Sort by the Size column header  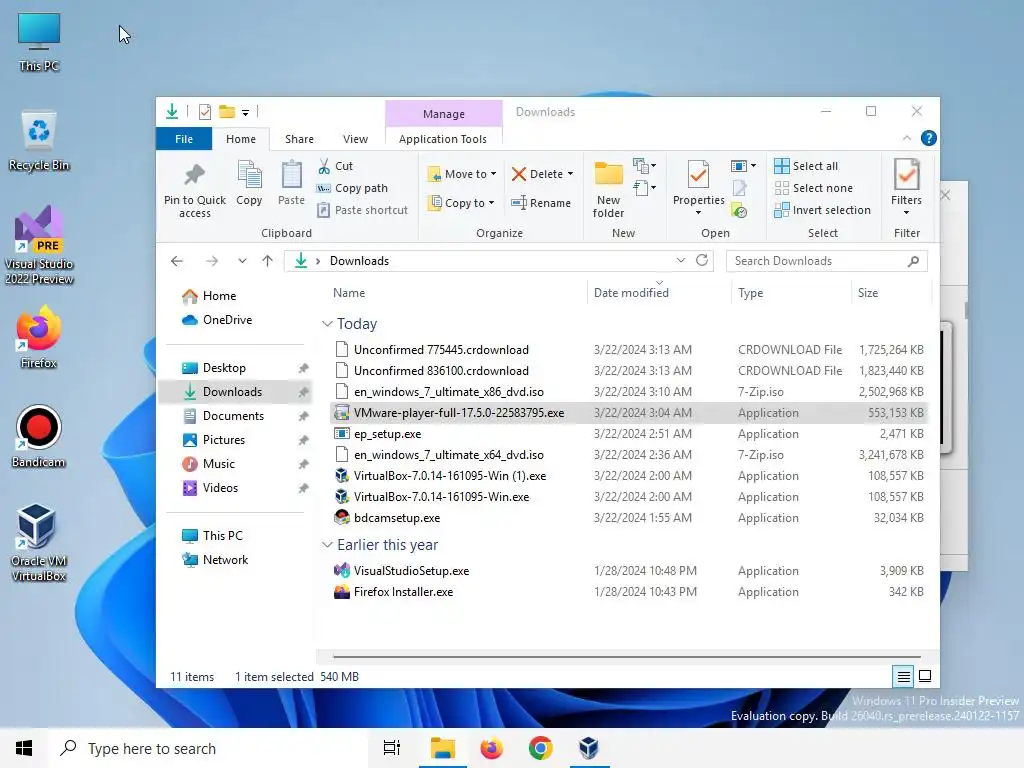[x=891, y=293]
